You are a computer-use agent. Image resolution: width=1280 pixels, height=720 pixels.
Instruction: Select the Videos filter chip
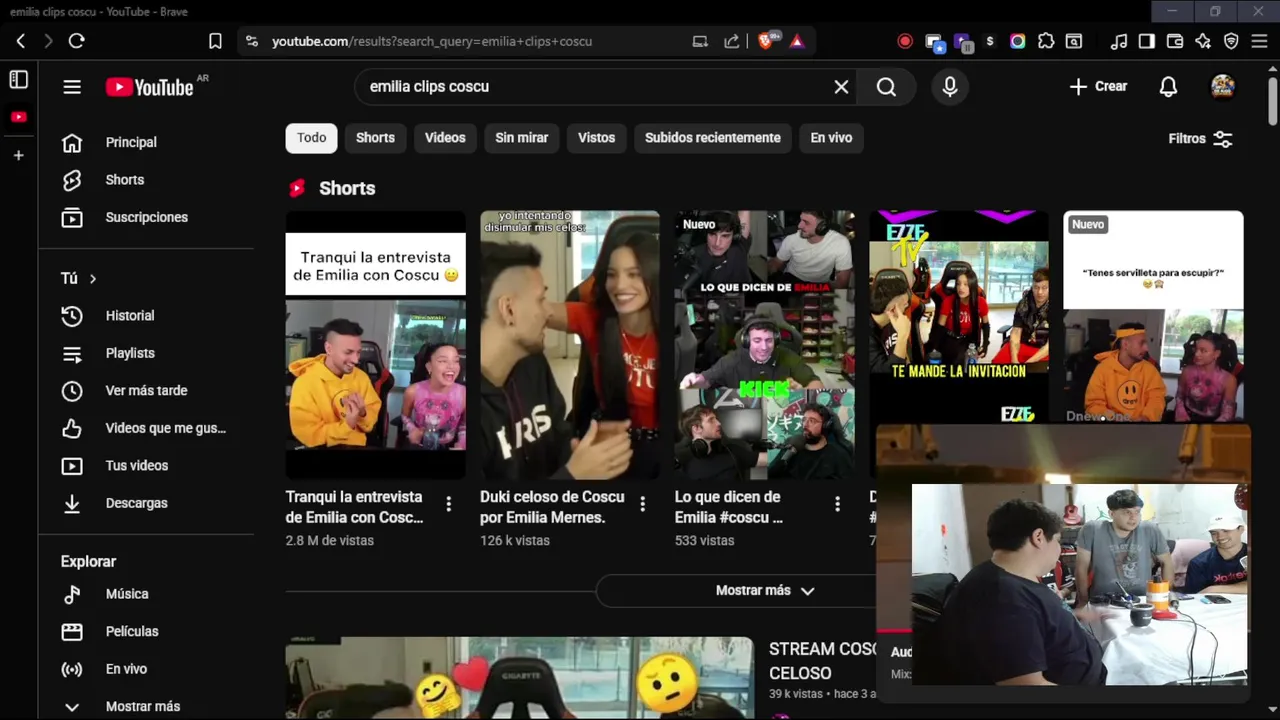[x=445, y=138]
